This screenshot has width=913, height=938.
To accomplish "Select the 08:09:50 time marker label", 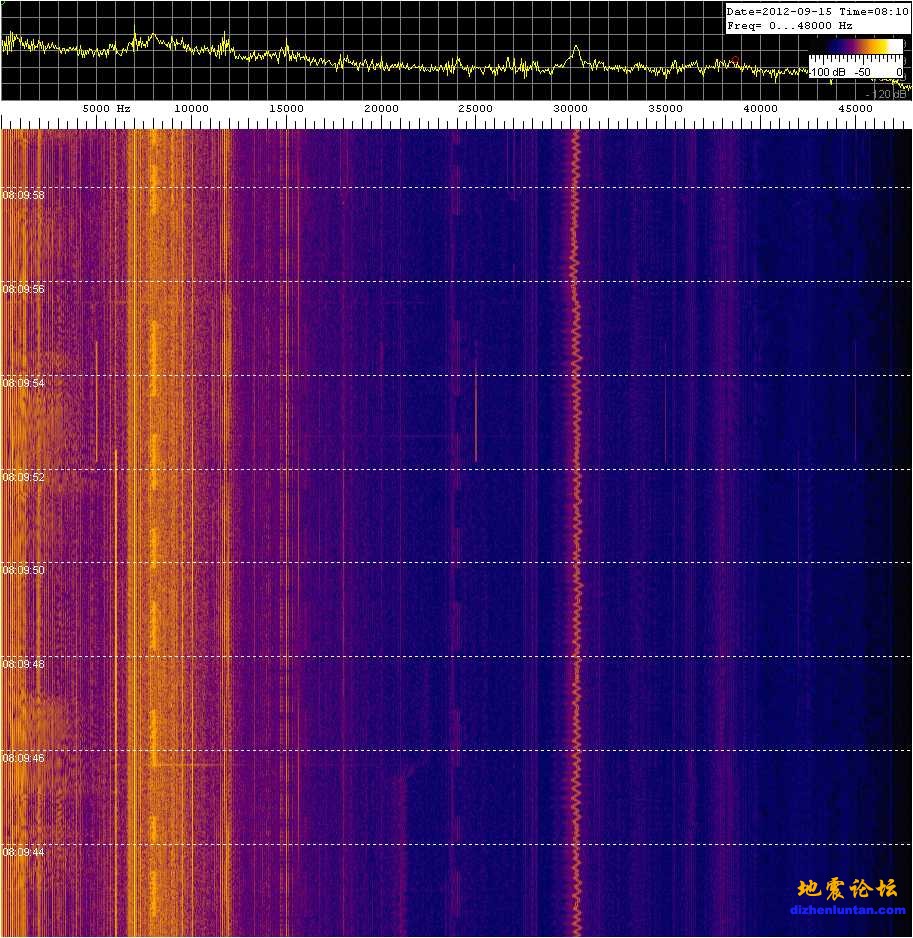I will point(23,570).
